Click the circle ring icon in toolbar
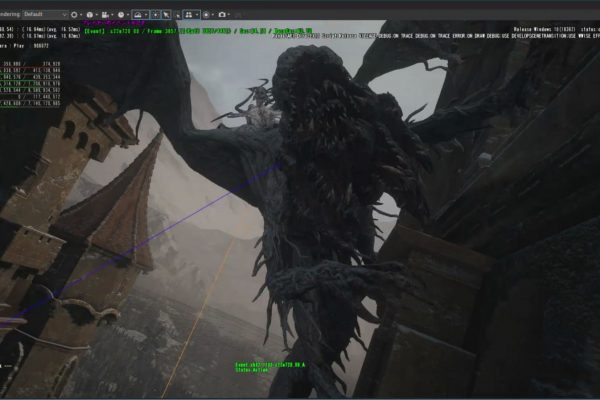This screenshot has height=400, width=600. pyautogui.click(x=74, y=15)
